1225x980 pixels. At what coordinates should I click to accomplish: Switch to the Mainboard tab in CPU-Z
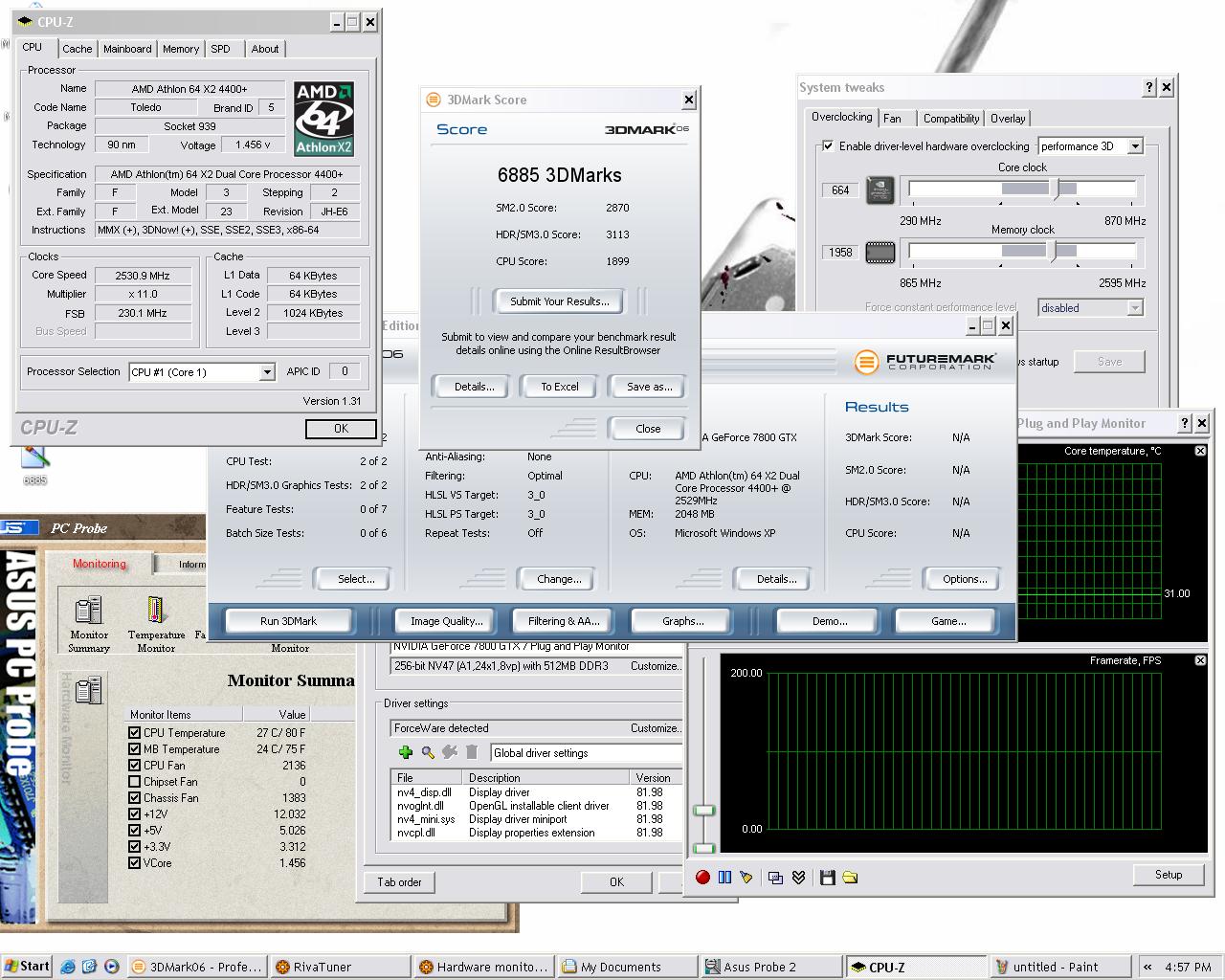[x=127, y=49]
